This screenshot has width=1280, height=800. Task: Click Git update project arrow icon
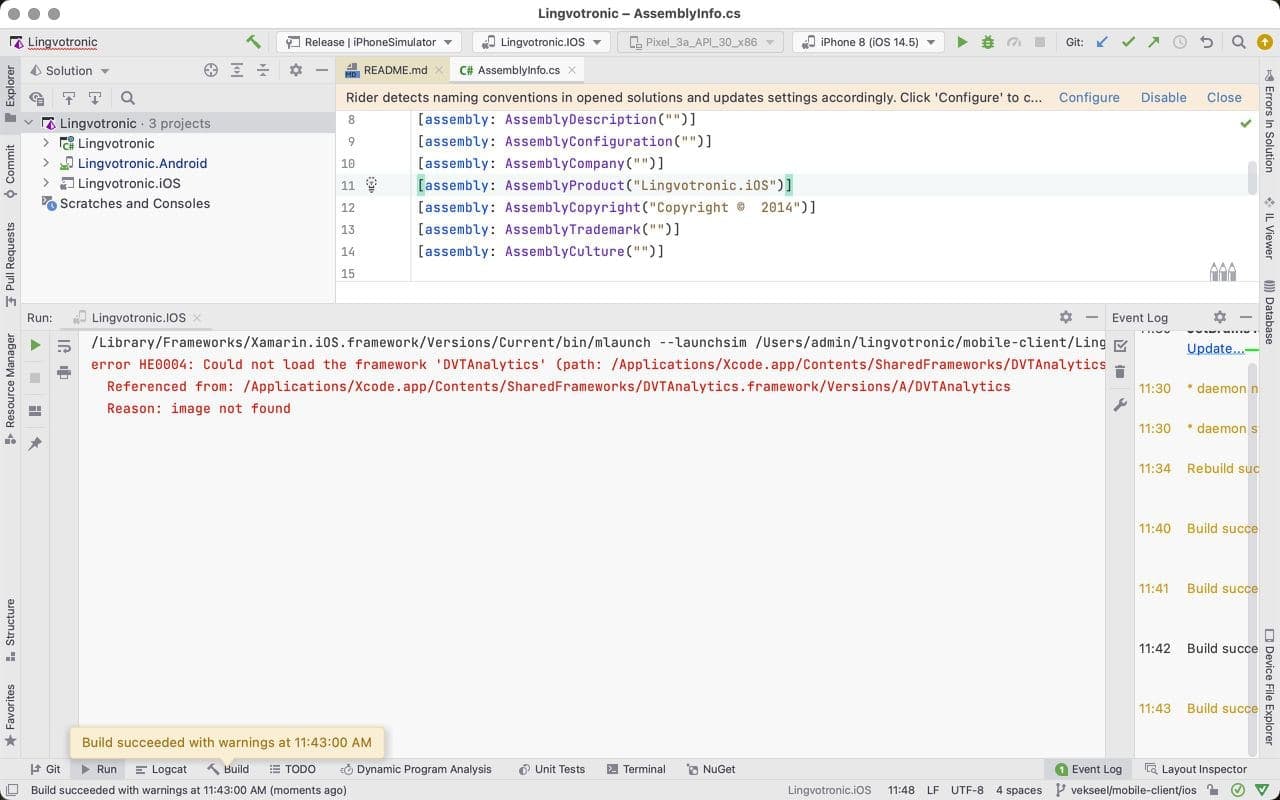click(1102, 42)
